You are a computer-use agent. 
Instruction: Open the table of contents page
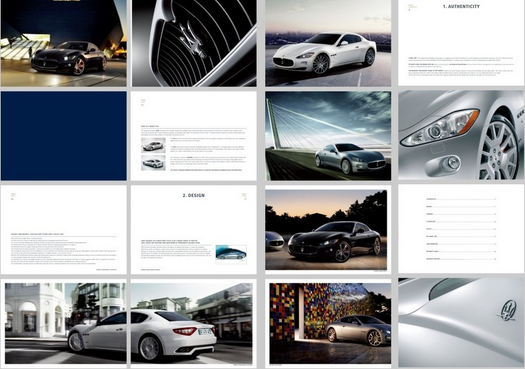461,229
